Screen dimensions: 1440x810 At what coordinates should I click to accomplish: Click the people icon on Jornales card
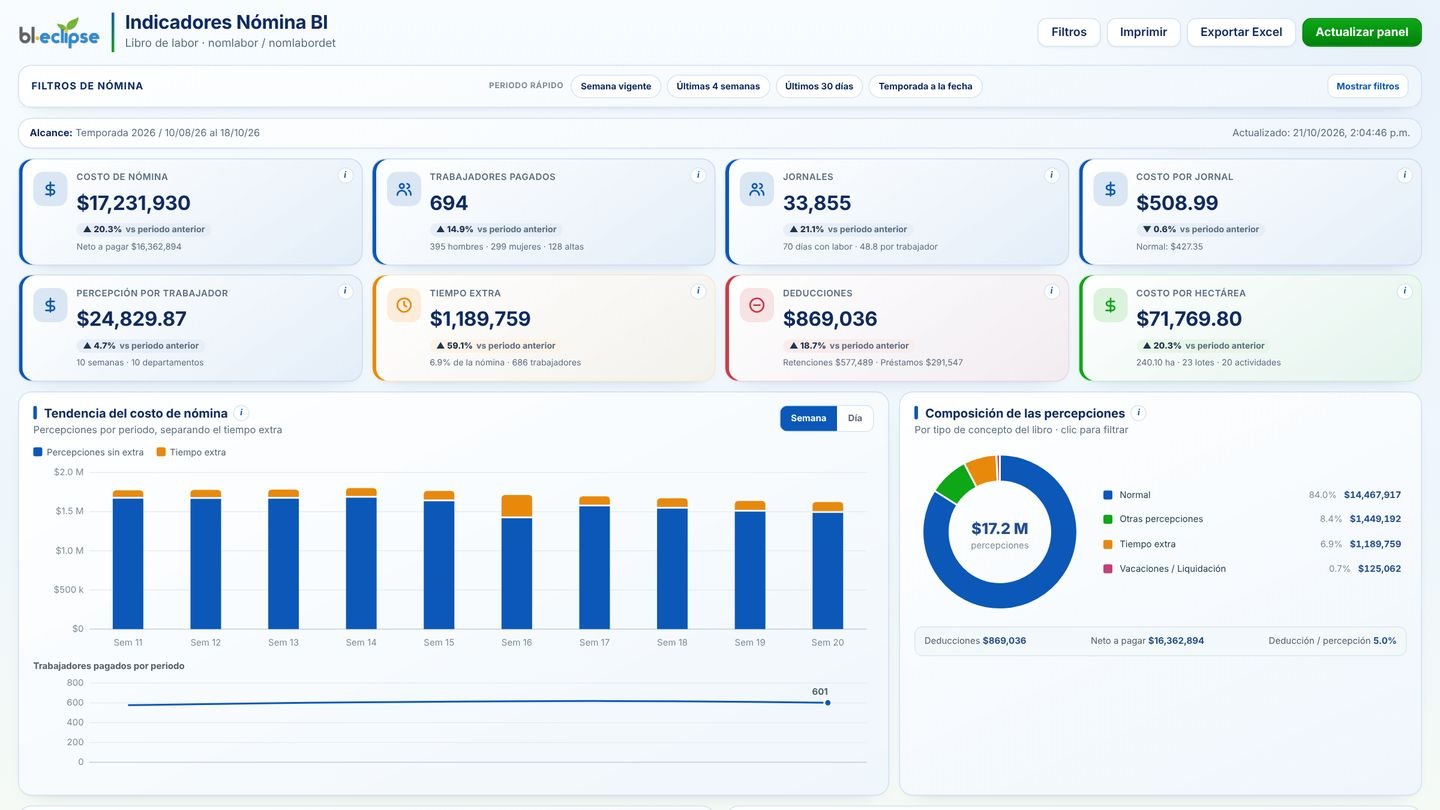pos(757,189)
